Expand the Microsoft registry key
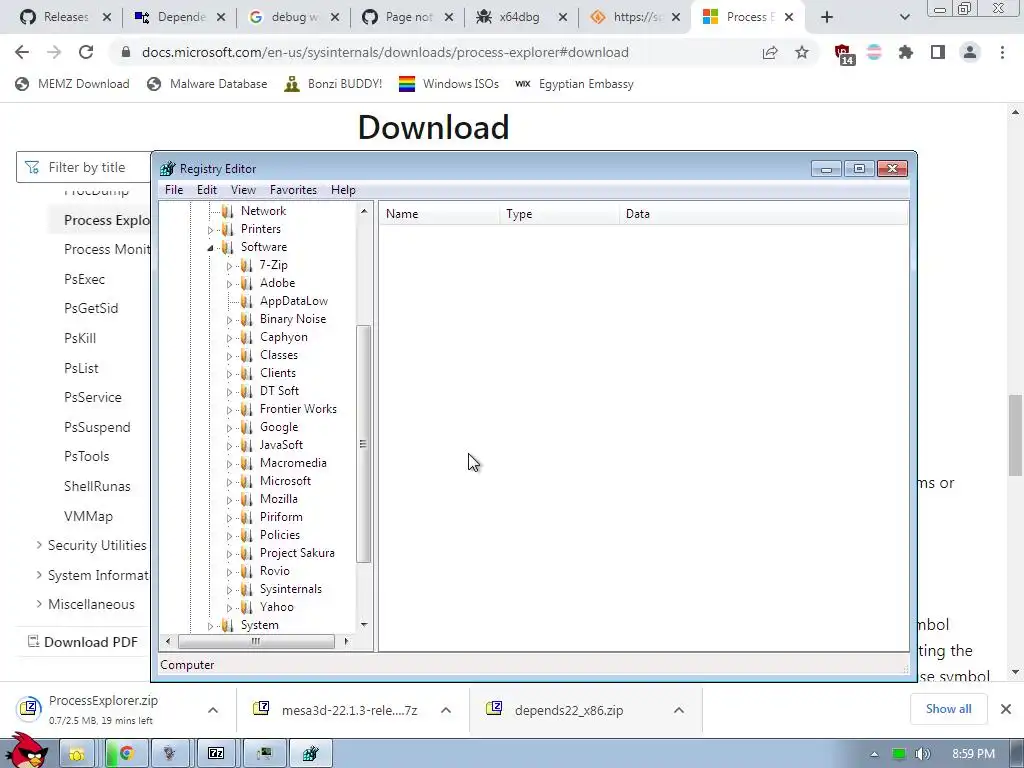The height and width of the screenshot is (768, 1024). 229,482
